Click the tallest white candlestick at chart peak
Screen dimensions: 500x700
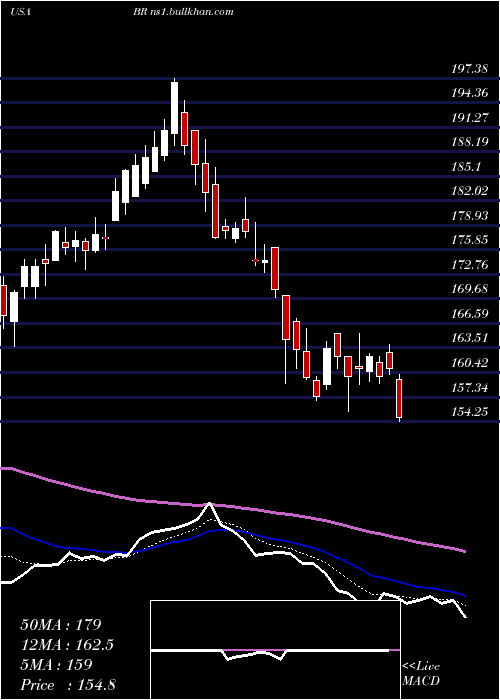(x=174, y=108)
